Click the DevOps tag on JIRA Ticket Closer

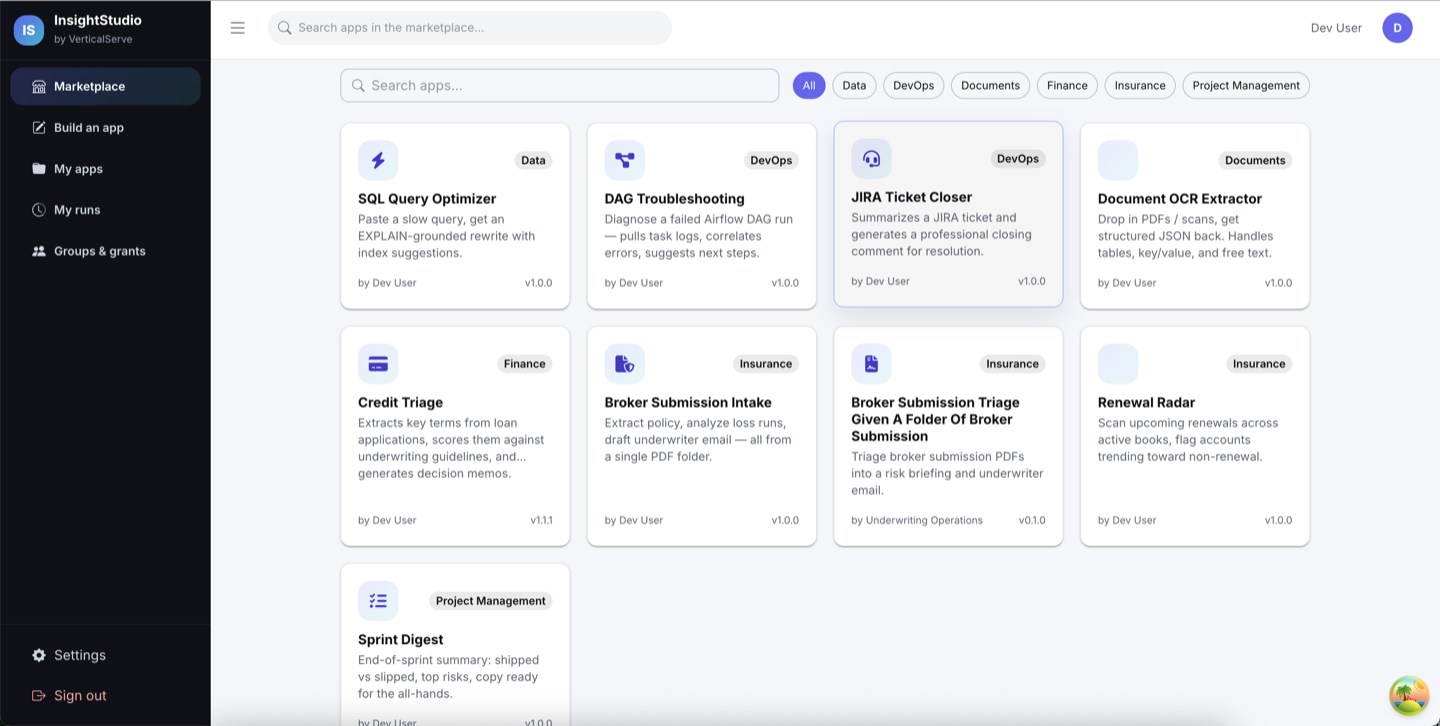pos(1018,159)
